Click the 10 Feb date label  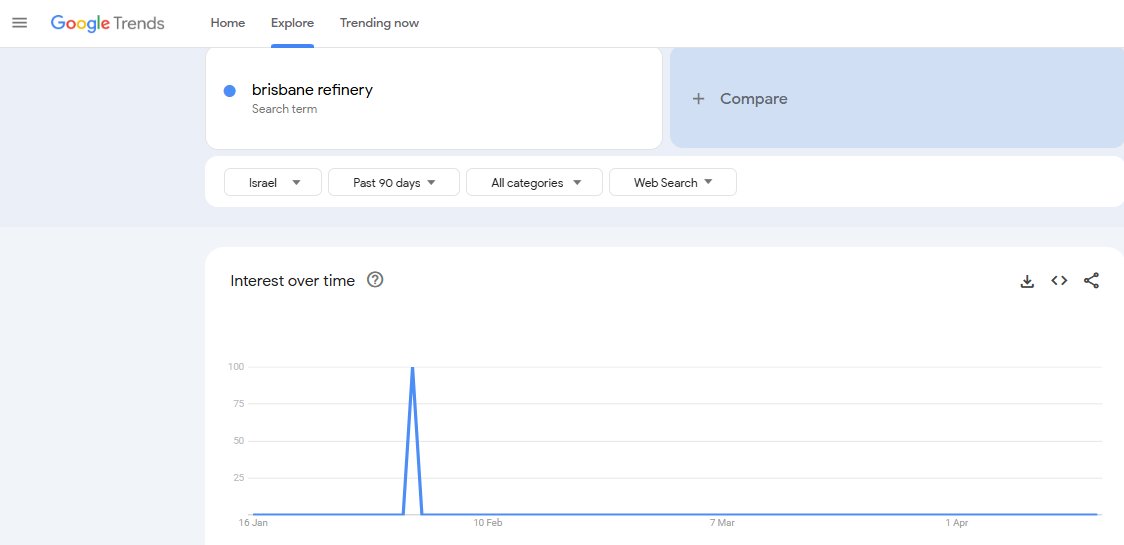point(487,523)
